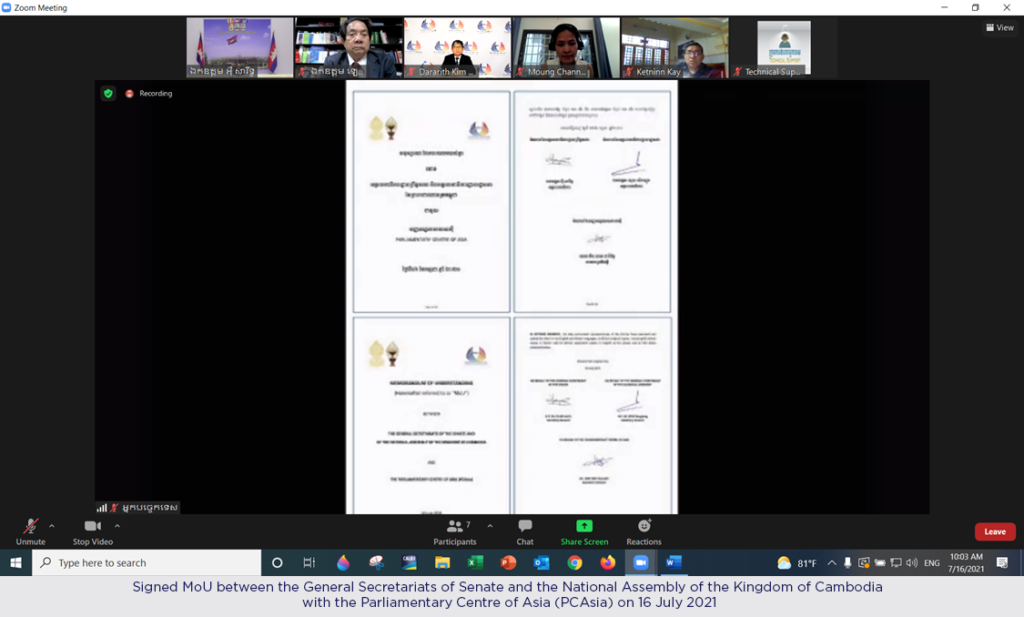1024x617 pixels.
Task: Open the volume control speaker icon
Action: coord(912,563)
